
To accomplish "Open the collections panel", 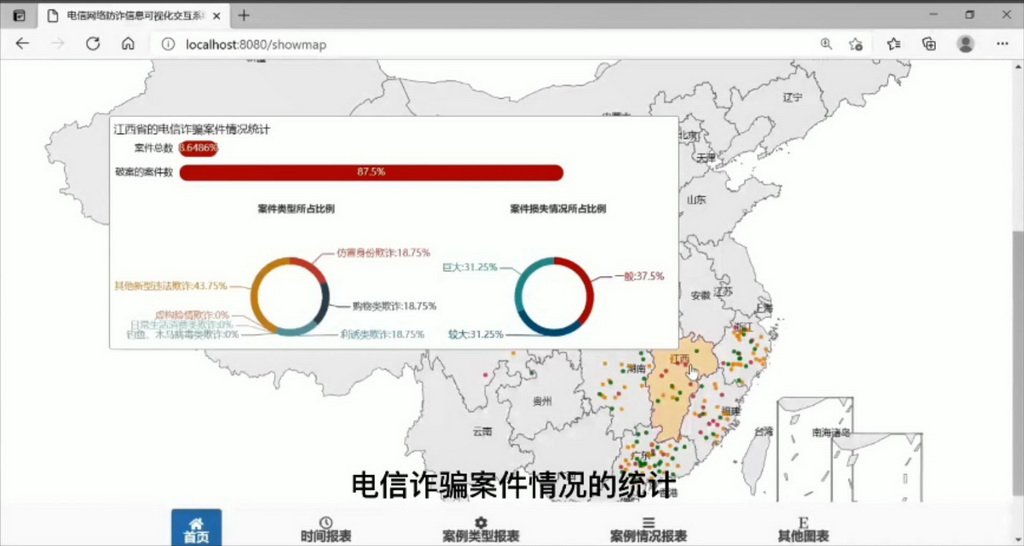I will point(929,44).
